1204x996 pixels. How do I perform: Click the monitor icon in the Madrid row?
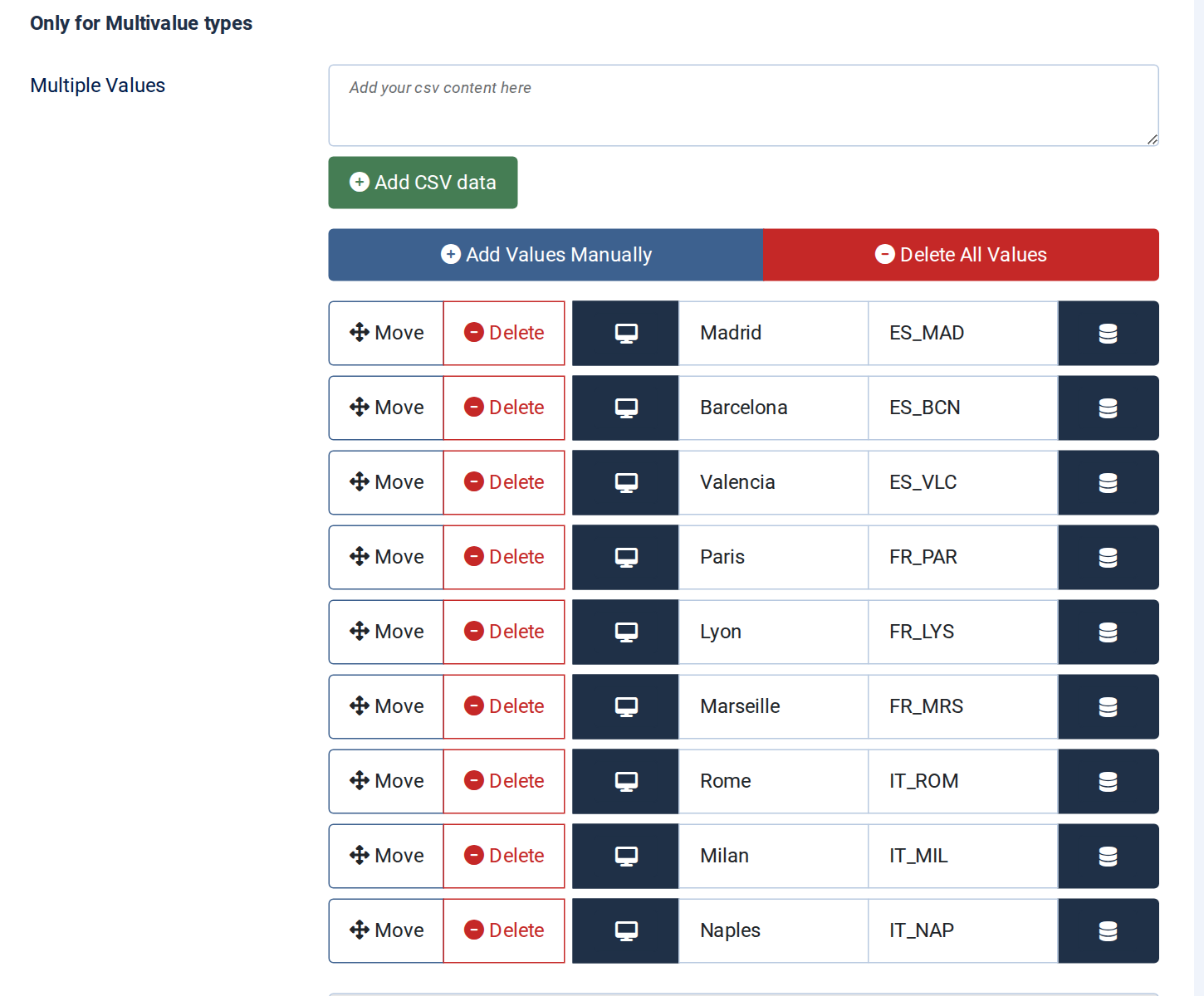pyautogui.click(x=626, y=333)
